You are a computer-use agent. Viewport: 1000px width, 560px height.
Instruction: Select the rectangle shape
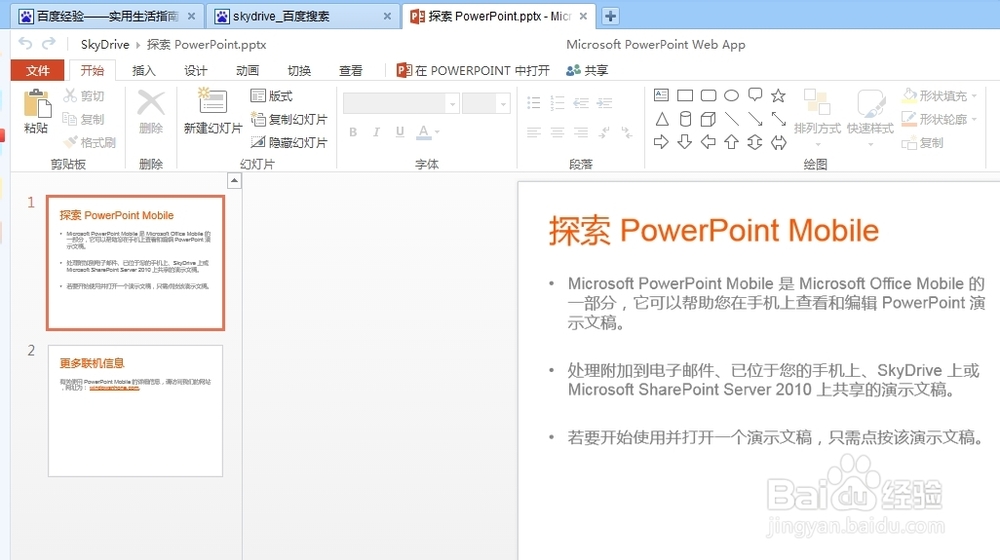[x=685, y=96]
